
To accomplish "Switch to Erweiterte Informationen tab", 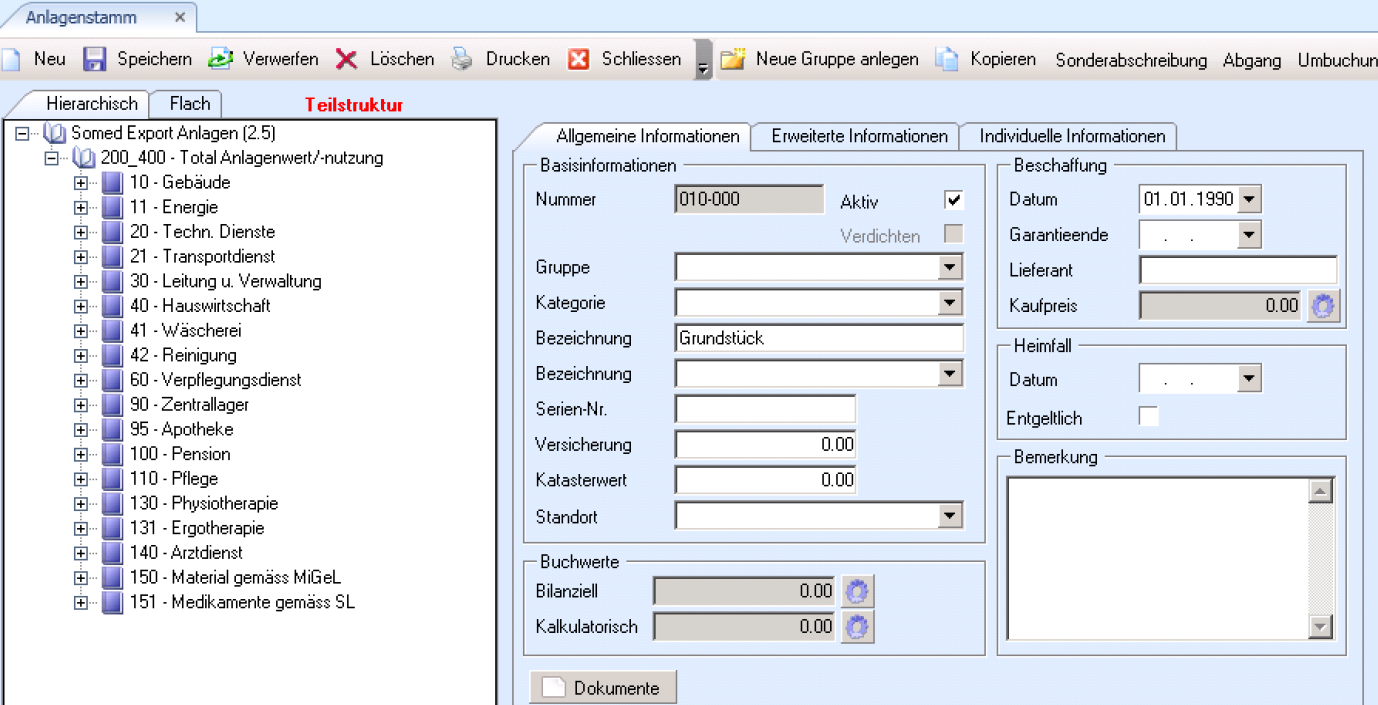I will pyautogui.click(x=859, y=136).
